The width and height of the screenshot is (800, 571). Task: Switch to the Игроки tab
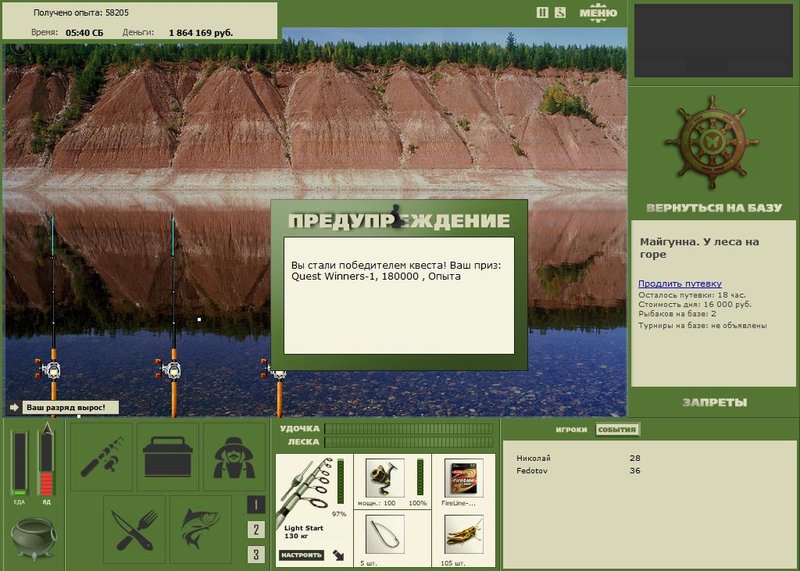point(571,430)
